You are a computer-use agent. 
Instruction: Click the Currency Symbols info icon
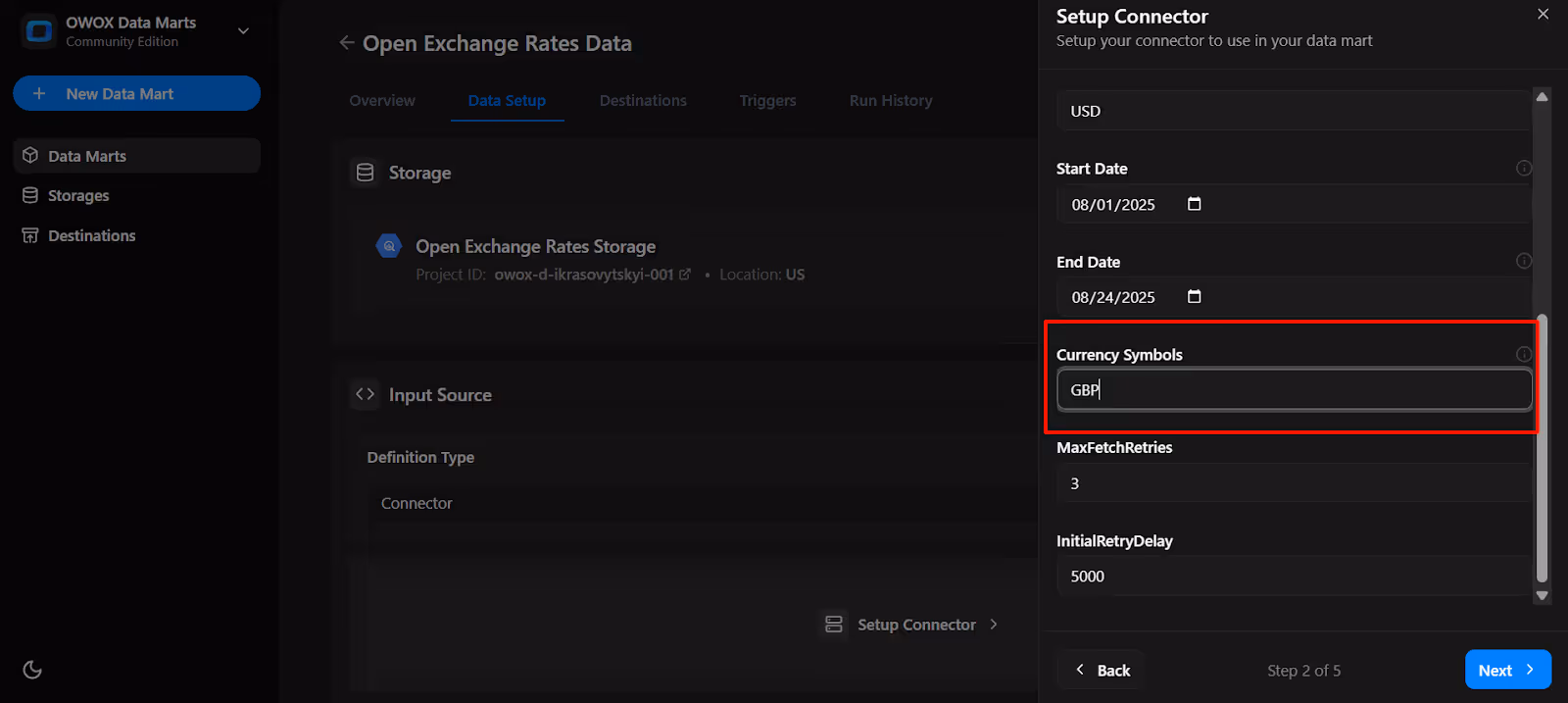pyautogui.click(x=1524, y=354)
